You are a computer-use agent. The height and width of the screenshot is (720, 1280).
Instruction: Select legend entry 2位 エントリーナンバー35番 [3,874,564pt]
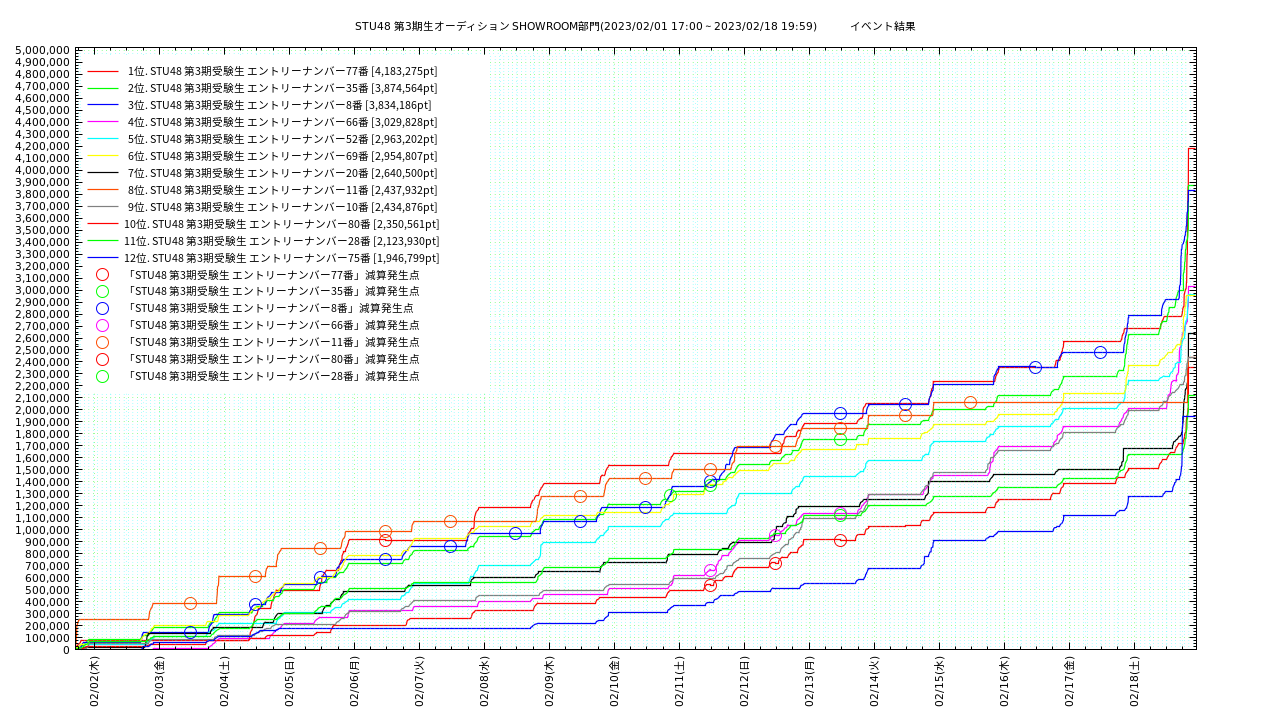(x=282, y=88)
